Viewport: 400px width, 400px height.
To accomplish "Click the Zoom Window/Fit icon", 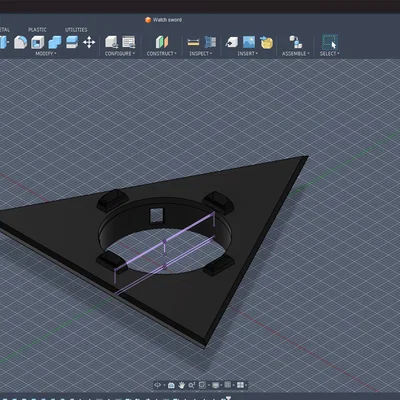I will (x=202, y=385).
